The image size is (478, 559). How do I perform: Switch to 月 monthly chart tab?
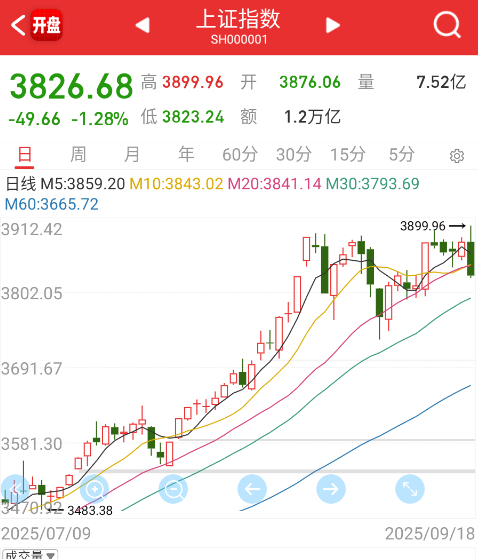point(132,155)
